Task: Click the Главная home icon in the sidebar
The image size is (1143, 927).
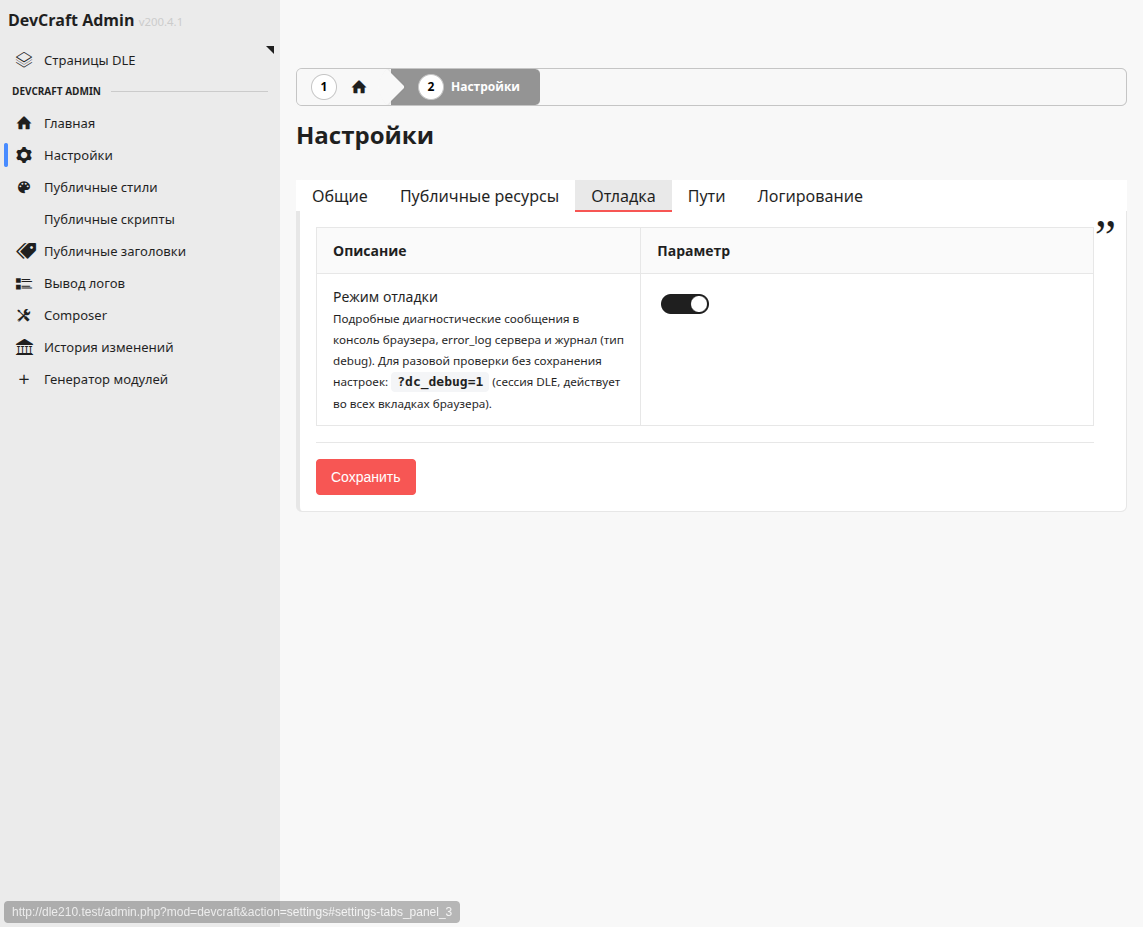Action: click(x=24, y=123)
